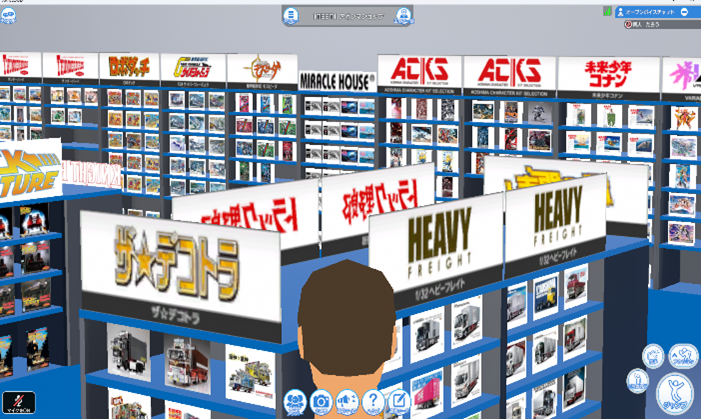Make the avatar jump with the large jump button
Image resolution: width=701 pixels, height=419 pixels.
click(x=676, y=394)
